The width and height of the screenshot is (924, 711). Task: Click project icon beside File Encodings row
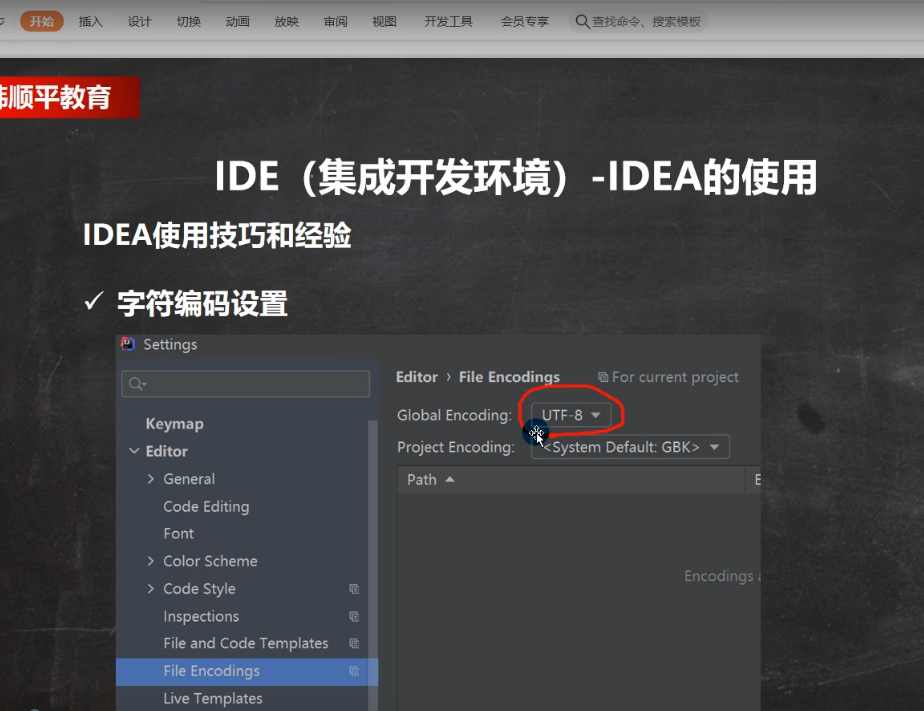354,671
